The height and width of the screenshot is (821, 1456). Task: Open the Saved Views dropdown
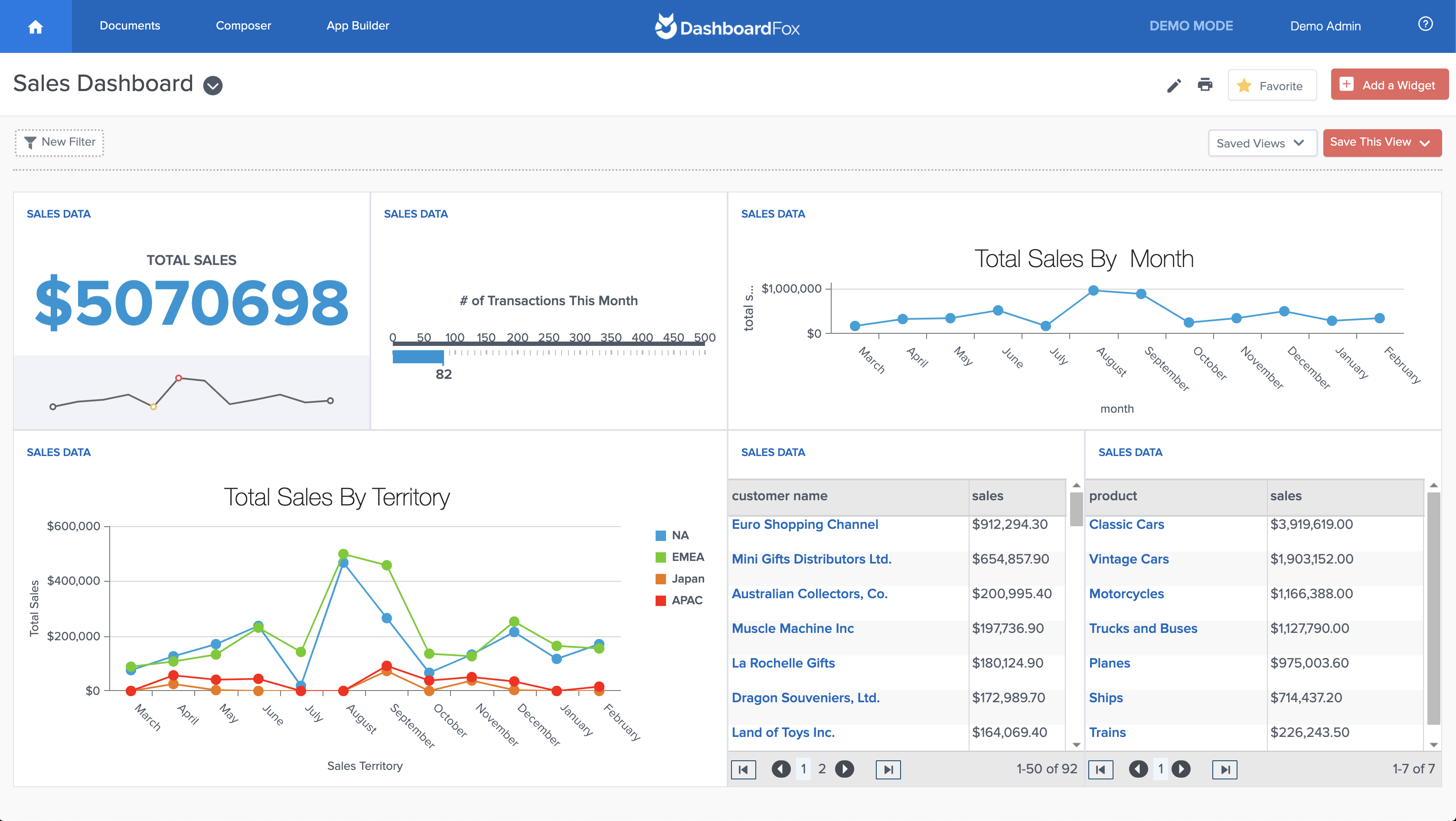(1262, 143)
